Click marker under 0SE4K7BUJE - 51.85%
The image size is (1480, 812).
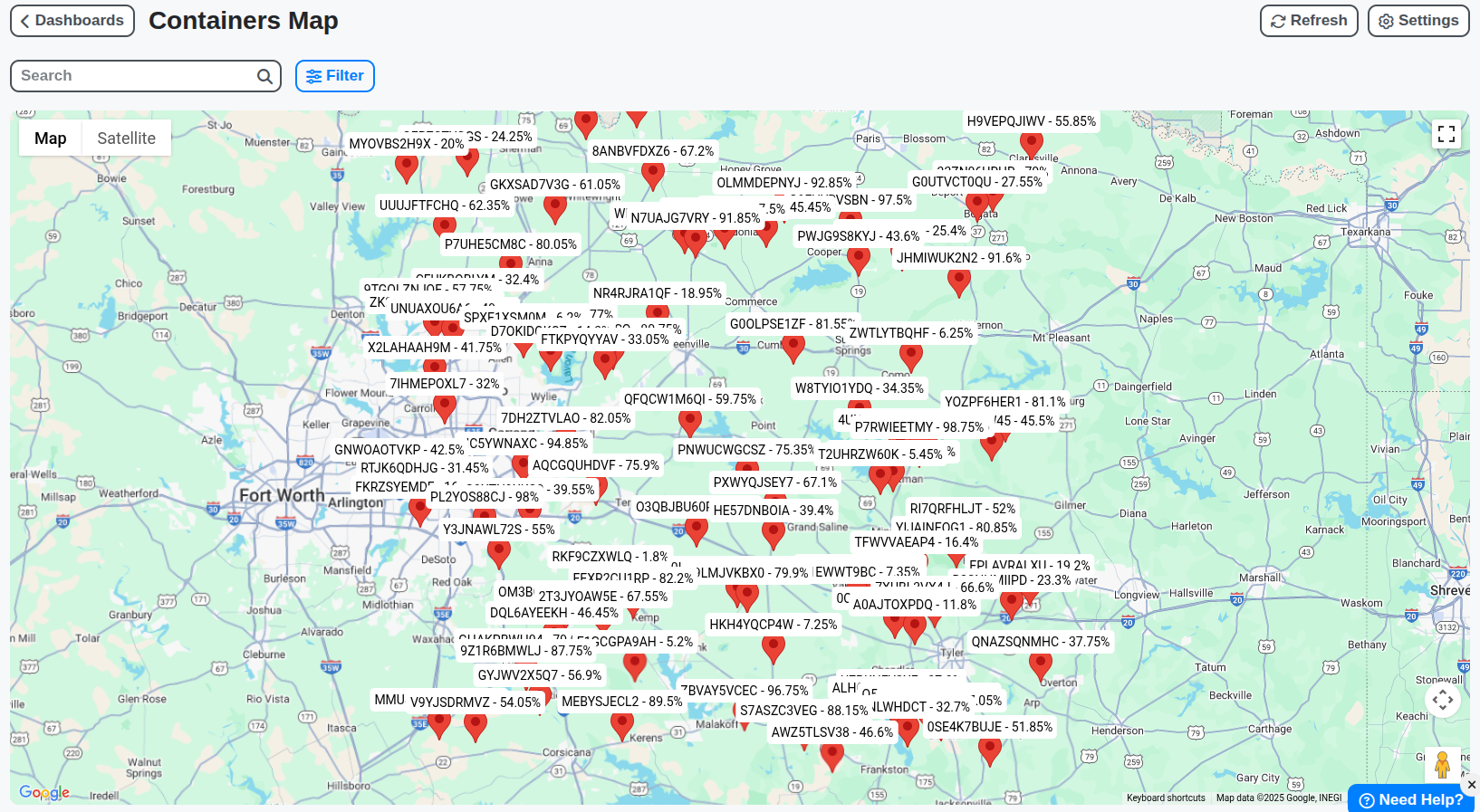990,751
